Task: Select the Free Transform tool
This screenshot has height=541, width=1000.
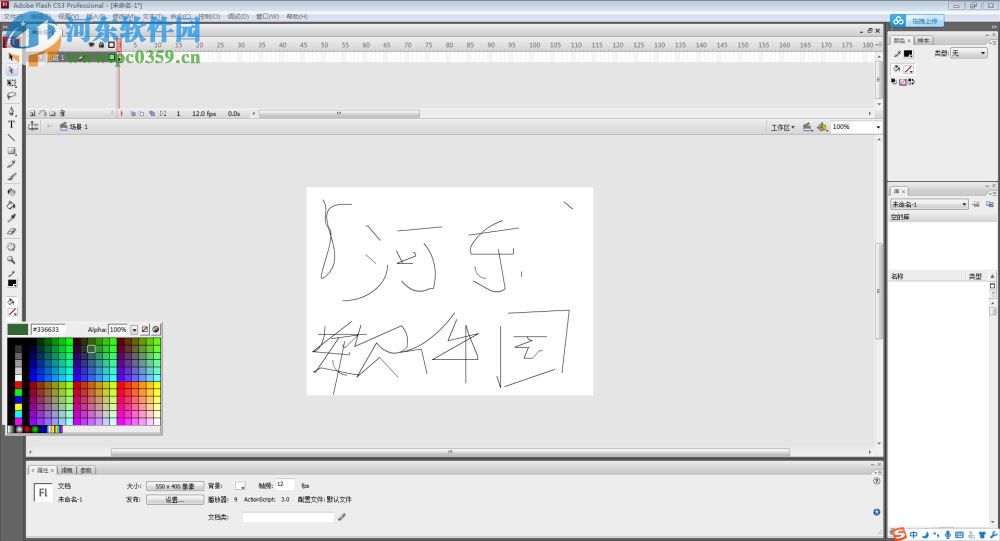Action: point(11,83)
